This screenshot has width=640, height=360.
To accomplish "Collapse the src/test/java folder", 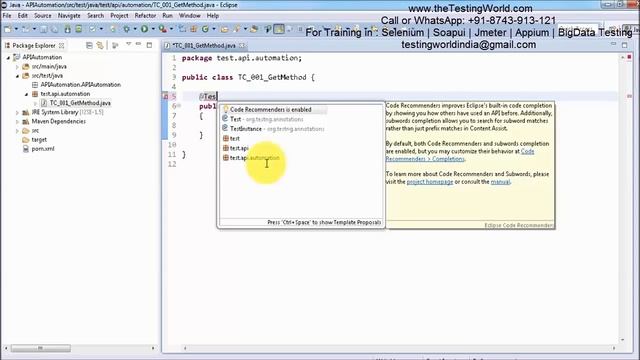I will point(17,76).
